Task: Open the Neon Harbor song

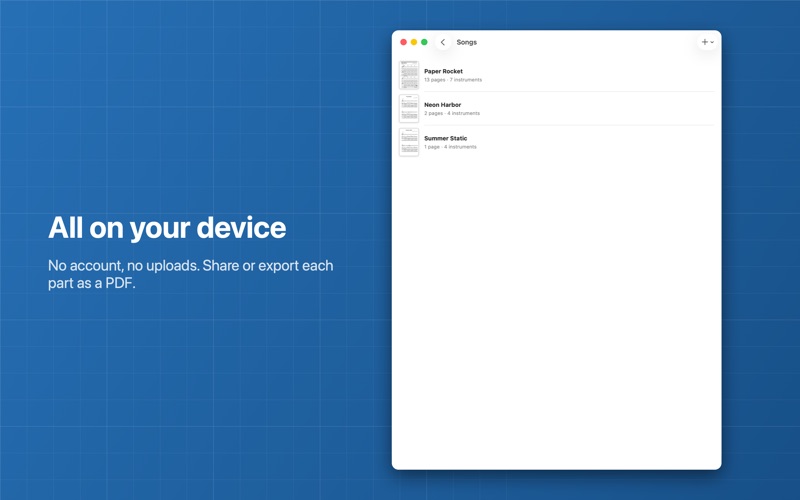Action: click(557, 109)
